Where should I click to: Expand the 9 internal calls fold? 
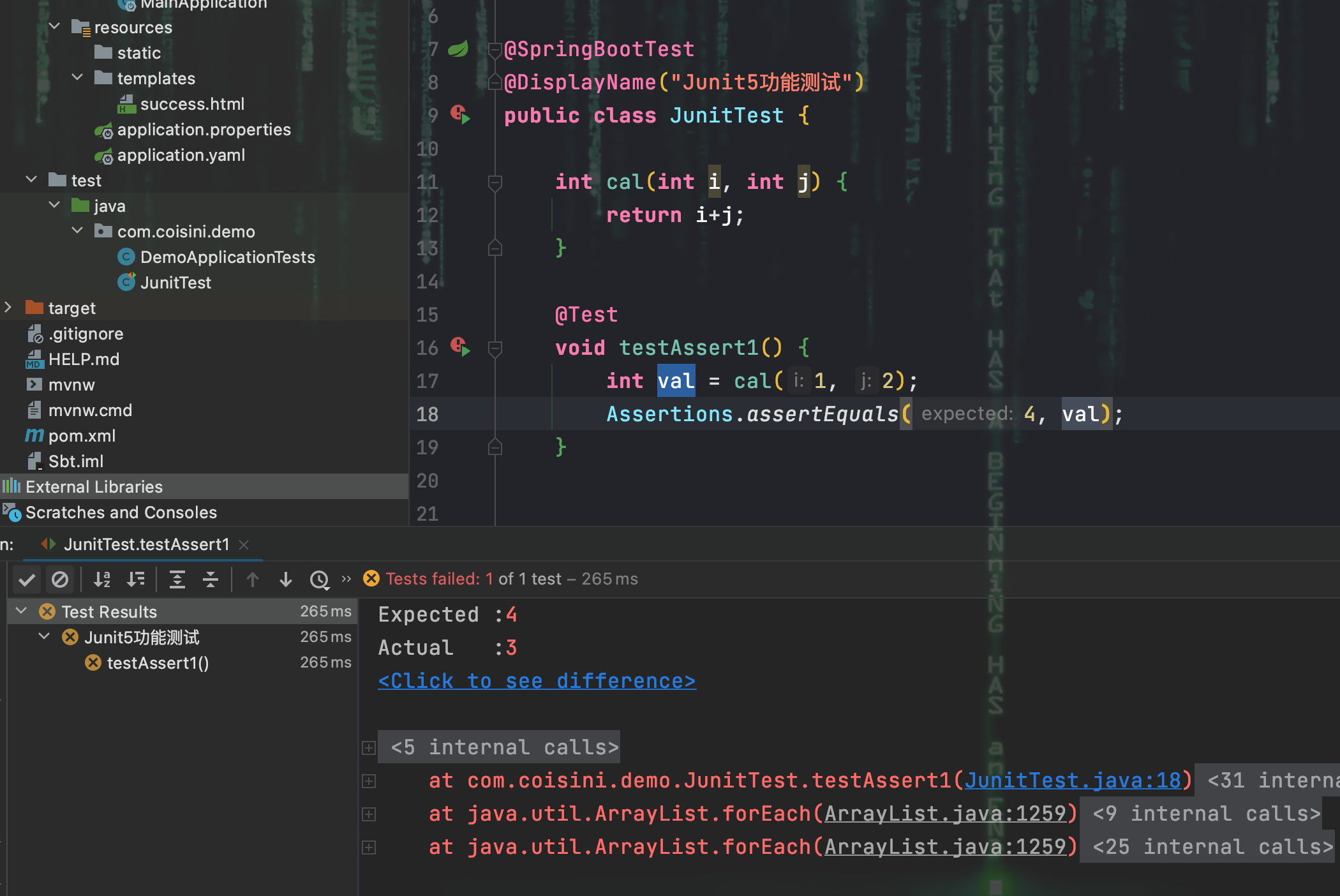point(1201,814)
